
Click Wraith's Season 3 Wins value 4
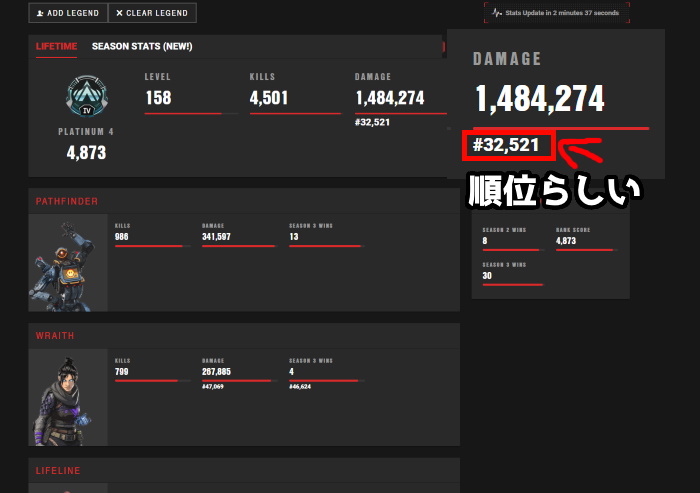[292, 372]
